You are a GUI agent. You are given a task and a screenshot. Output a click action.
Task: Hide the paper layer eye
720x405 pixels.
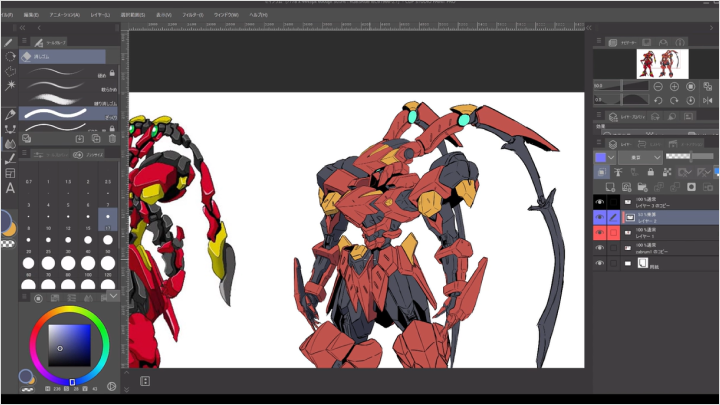pos(600,263)
